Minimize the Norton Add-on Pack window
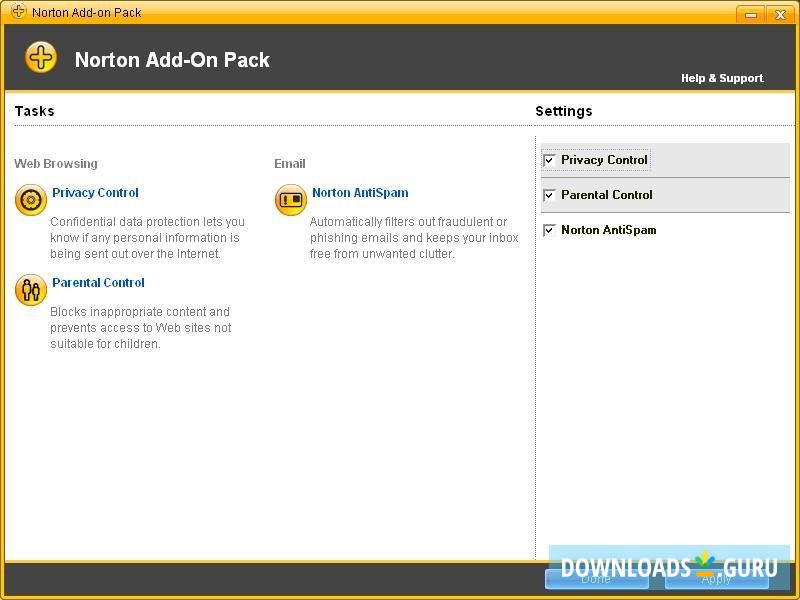The image size is (800, 600). pos(751,14)
